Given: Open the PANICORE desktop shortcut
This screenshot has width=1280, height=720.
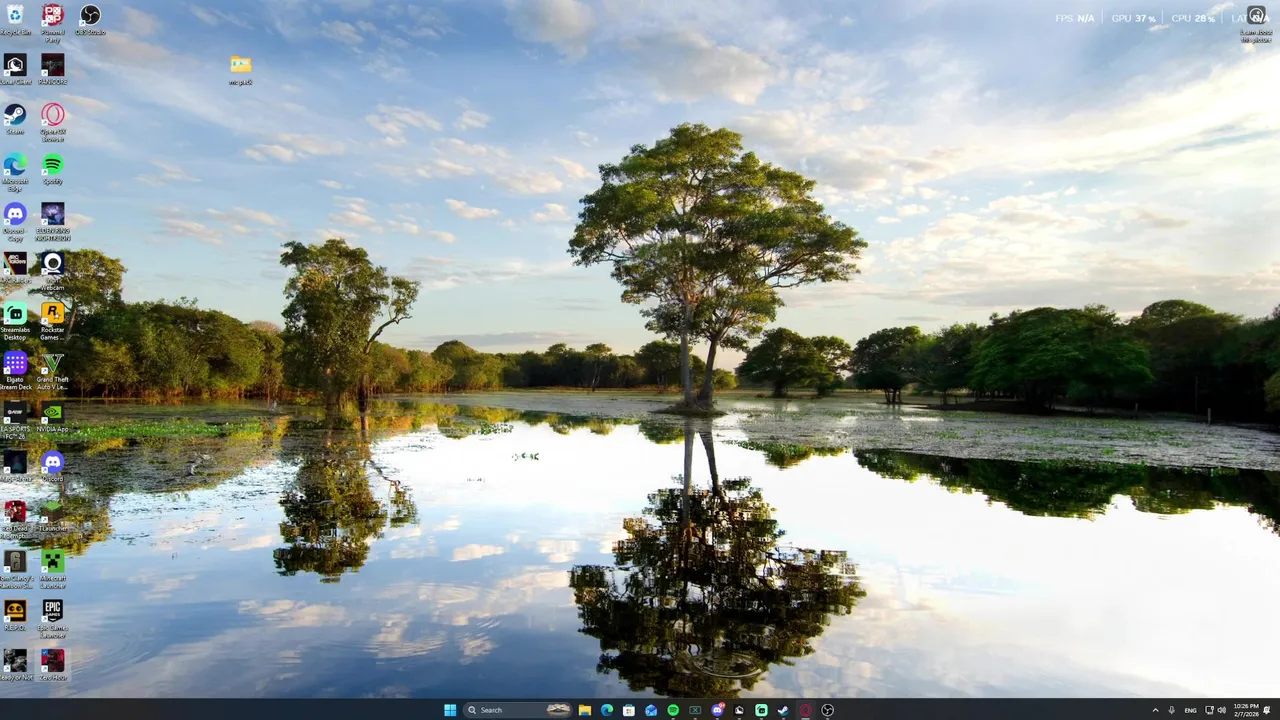Looking at the screenshot, I should [53, 70].
